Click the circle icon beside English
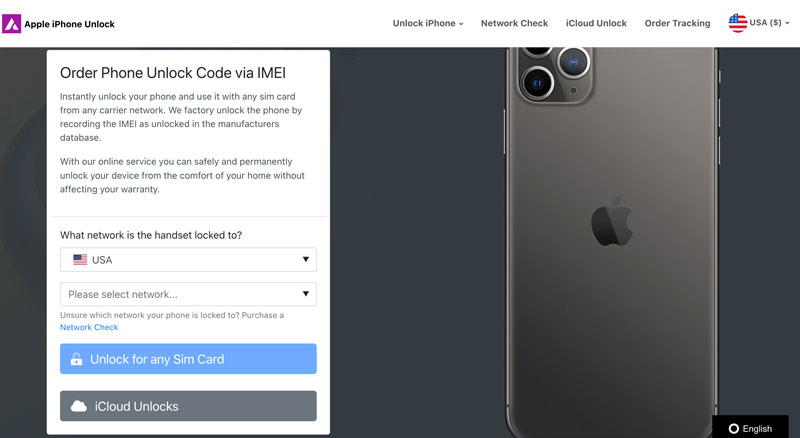 tap(734, 429)
